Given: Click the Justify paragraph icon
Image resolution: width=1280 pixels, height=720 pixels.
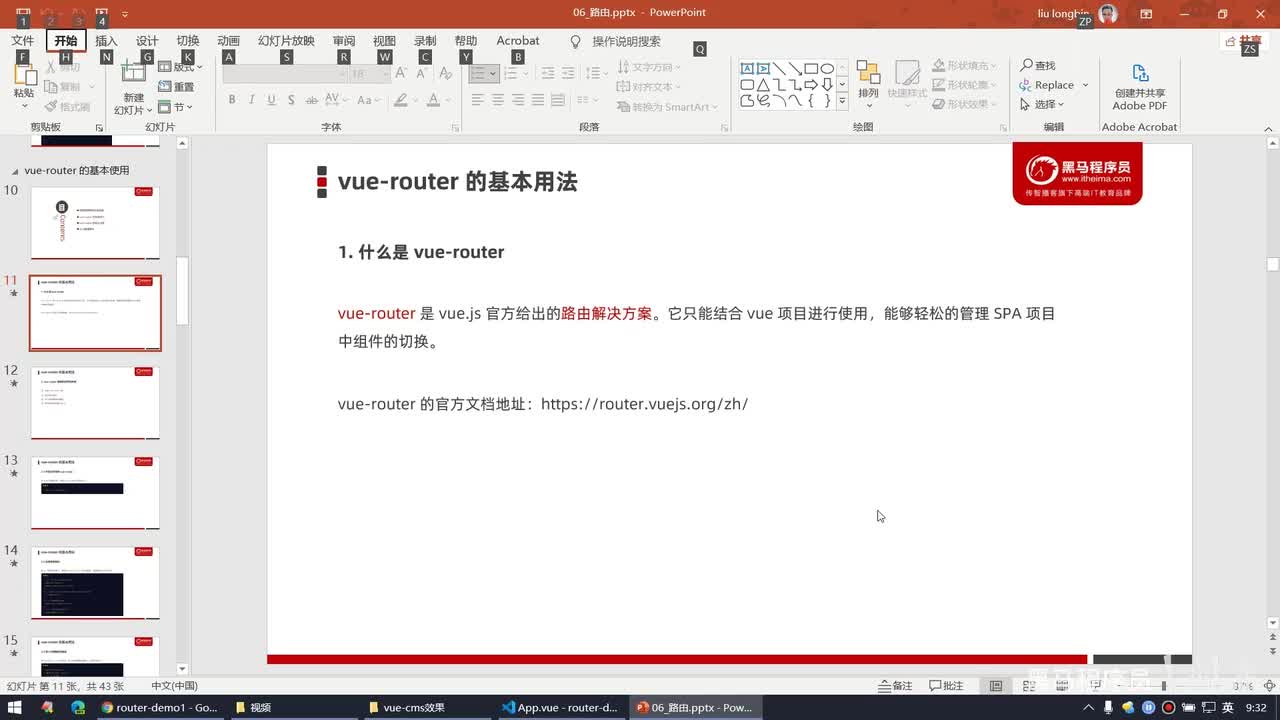Looking at the screenshot, I should (538, 100).
